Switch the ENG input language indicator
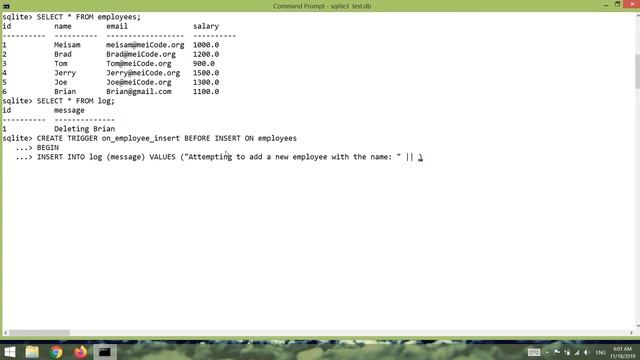The height and width of the screenshot is (360, 640). click(x=600, y=352)
